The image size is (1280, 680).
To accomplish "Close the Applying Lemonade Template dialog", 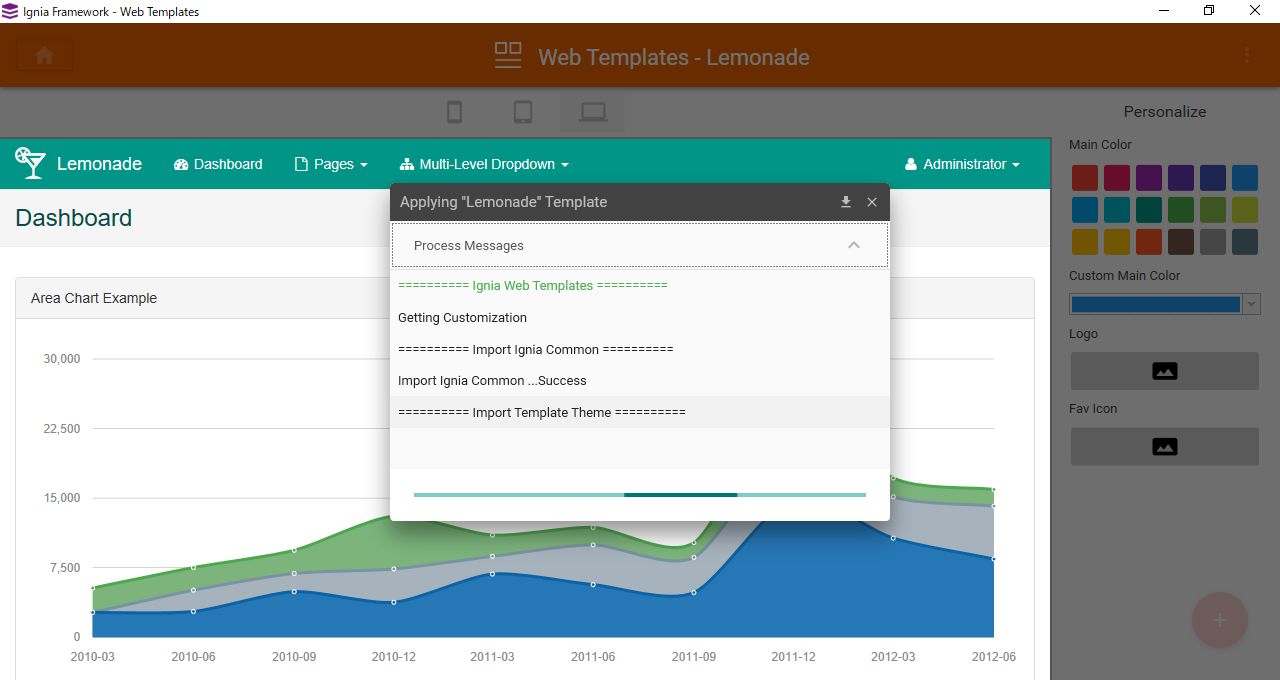I will [872, 202].
